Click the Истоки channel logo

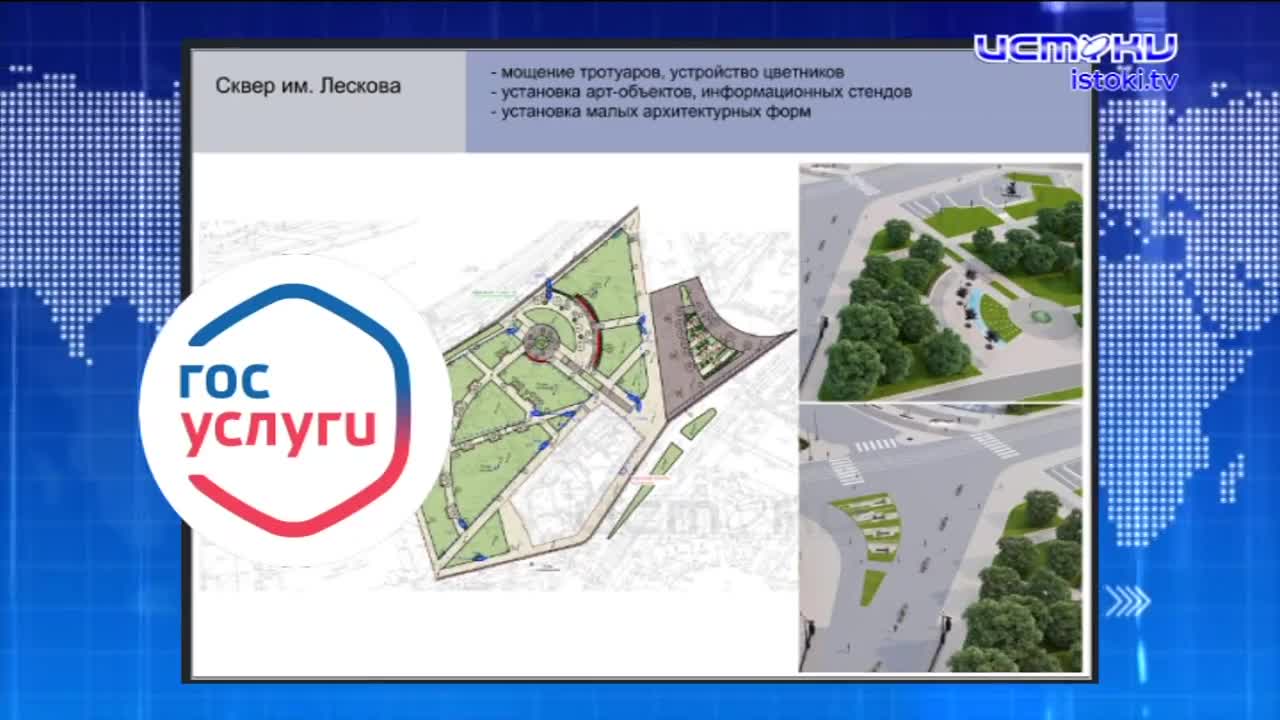(x=1076, y=49)
